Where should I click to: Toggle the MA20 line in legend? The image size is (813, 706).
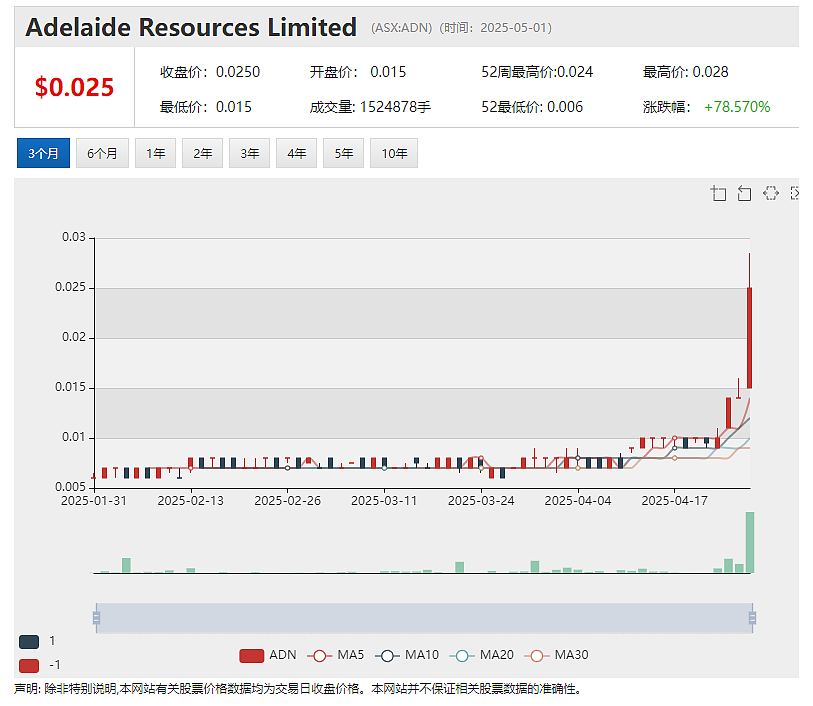482,655
